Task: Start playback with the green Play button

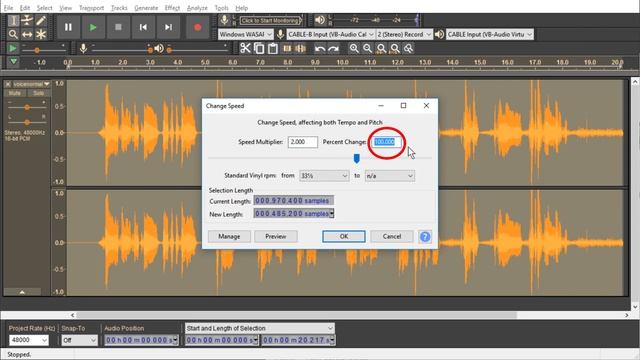Action: coord(93,27)
